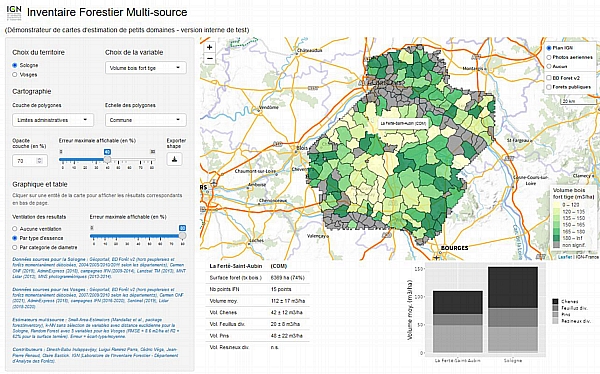Click the Vendôme label on map
The width and height of the screenshot is (600, 374).
[269, 108]
